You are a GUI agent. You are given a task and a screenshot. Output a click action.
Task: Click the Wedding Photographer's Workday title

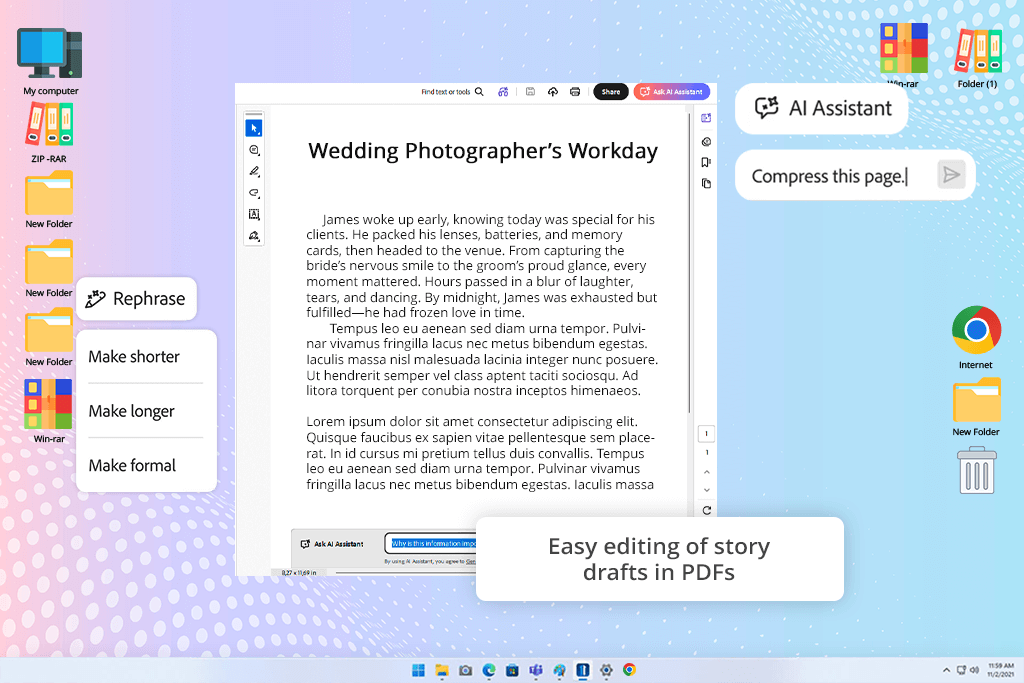point(483,151)
